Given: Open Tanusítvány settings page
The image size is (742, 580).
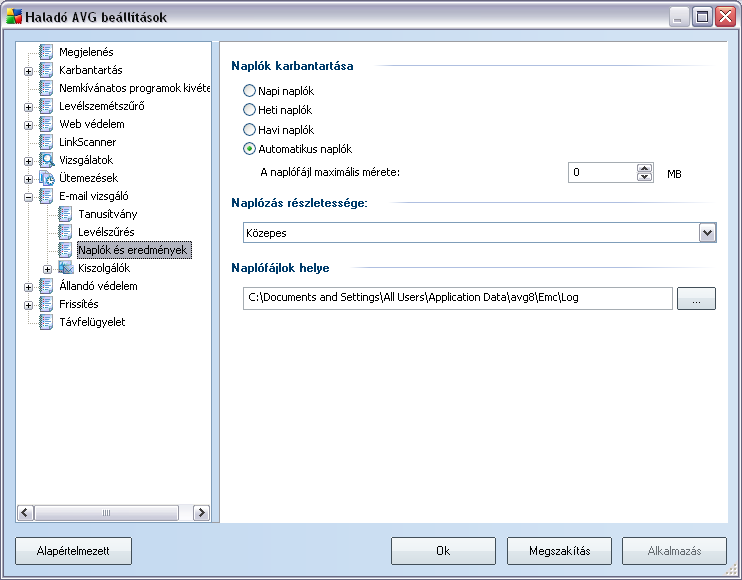Looking at the screenshot, I should [x=107, y=214].
